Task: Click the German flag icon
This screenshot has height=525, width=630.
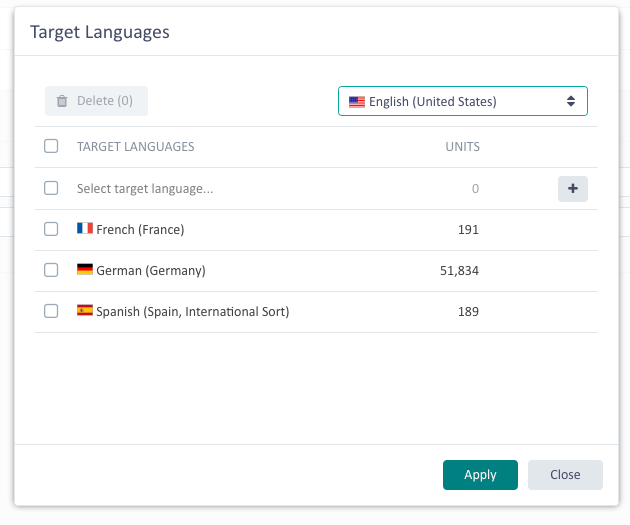Action: pos(85,270)
